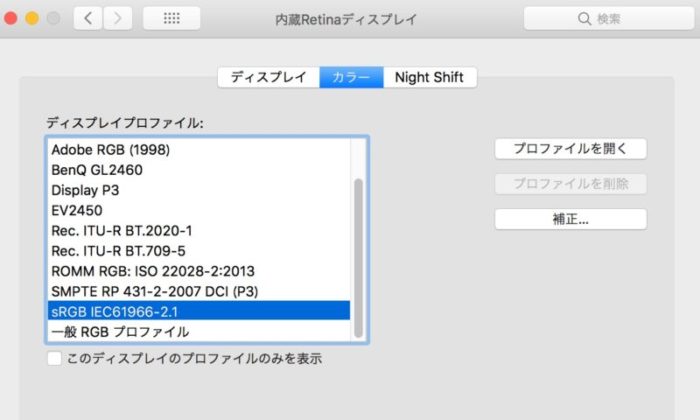Screen dimensions: 700x420
Task: Go forward with the right arrow button
Action: coord(117,18)
